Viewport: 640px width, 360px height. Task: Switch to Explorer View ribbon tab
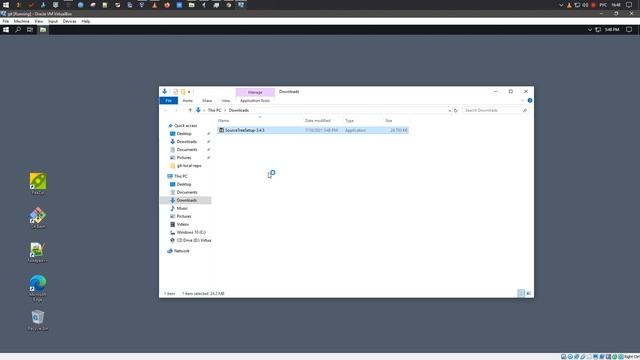(226, 100)
